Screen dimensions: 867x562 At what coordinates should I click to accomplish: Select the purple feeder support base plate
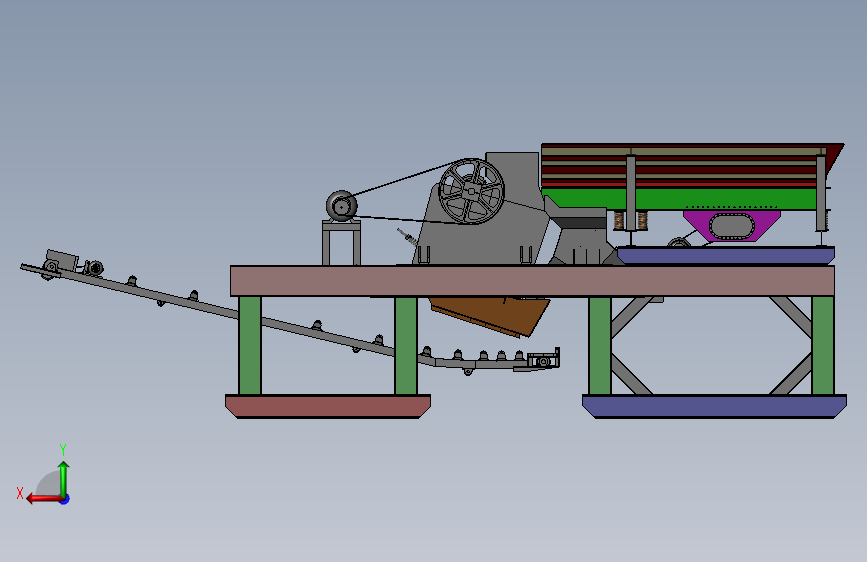click(x=725, y=256)
